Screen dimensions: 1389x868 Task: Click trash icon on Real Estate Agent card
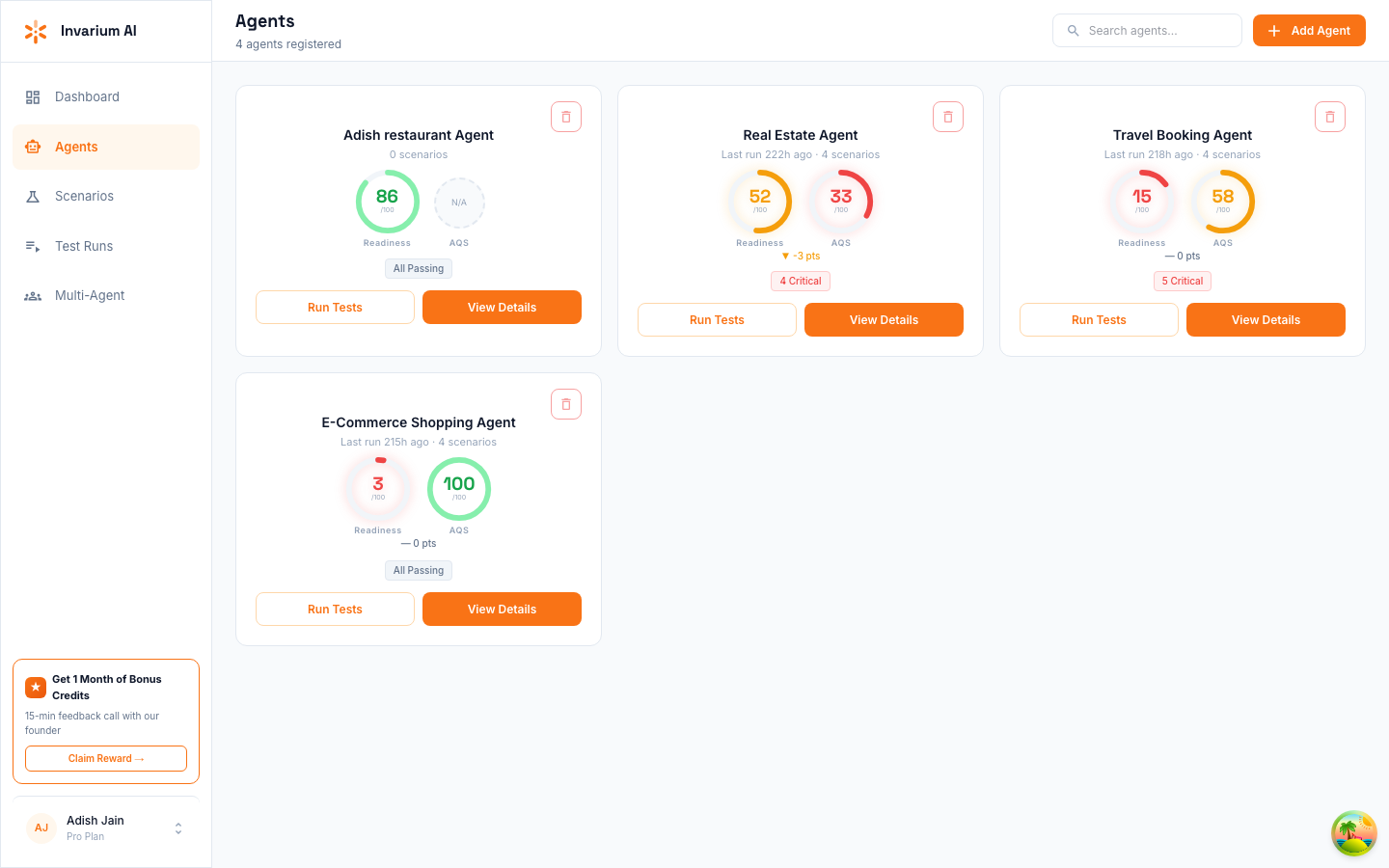(948, 117)
